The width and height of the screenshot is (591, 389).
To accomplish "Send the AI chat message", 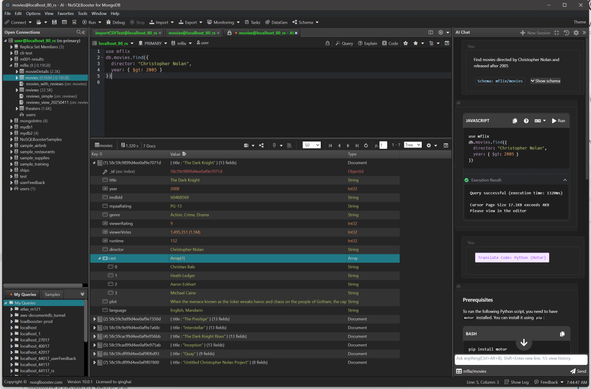I will coord(578,371).
